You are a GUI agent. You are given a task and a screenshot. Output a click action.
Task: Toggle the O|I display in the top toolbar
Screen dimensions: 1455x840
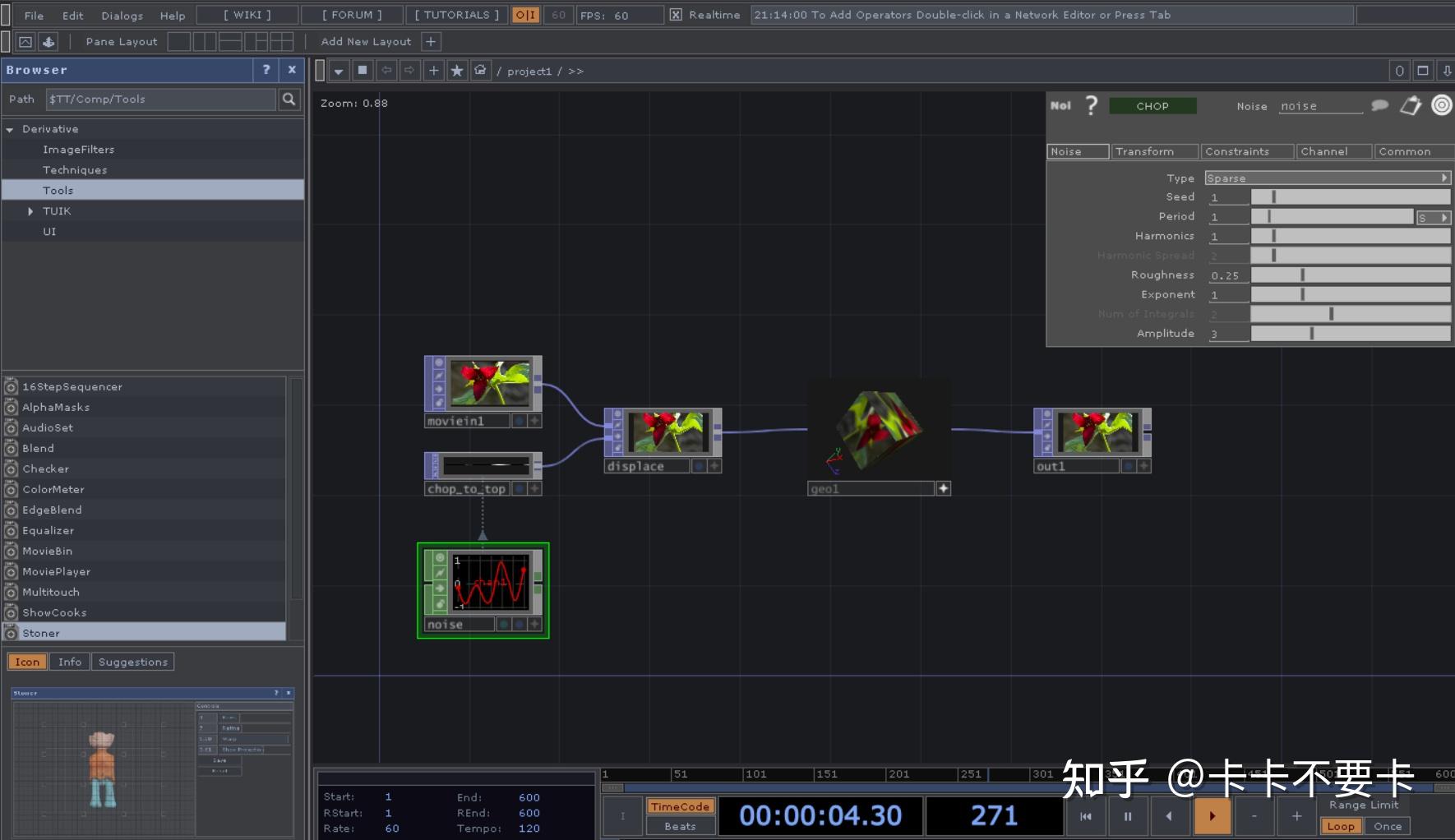pos(525,14)
